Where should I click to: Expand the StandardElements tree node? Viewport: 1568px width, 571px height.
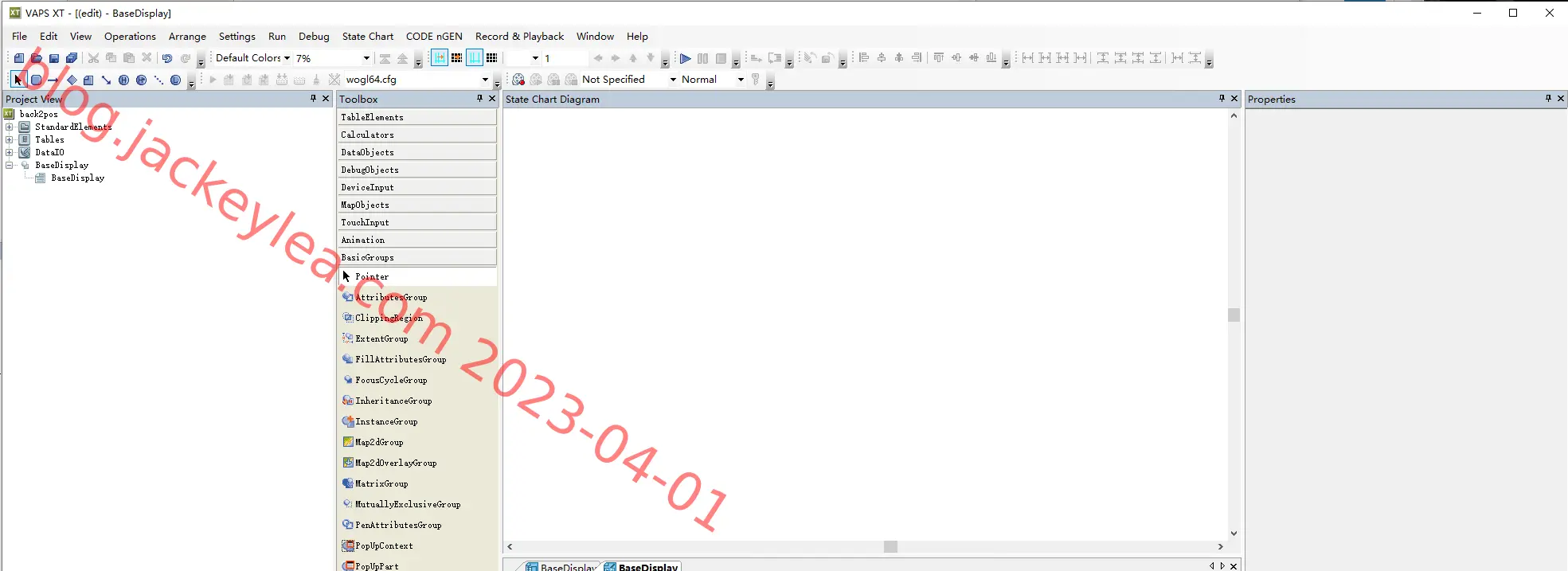pos(9,127)
